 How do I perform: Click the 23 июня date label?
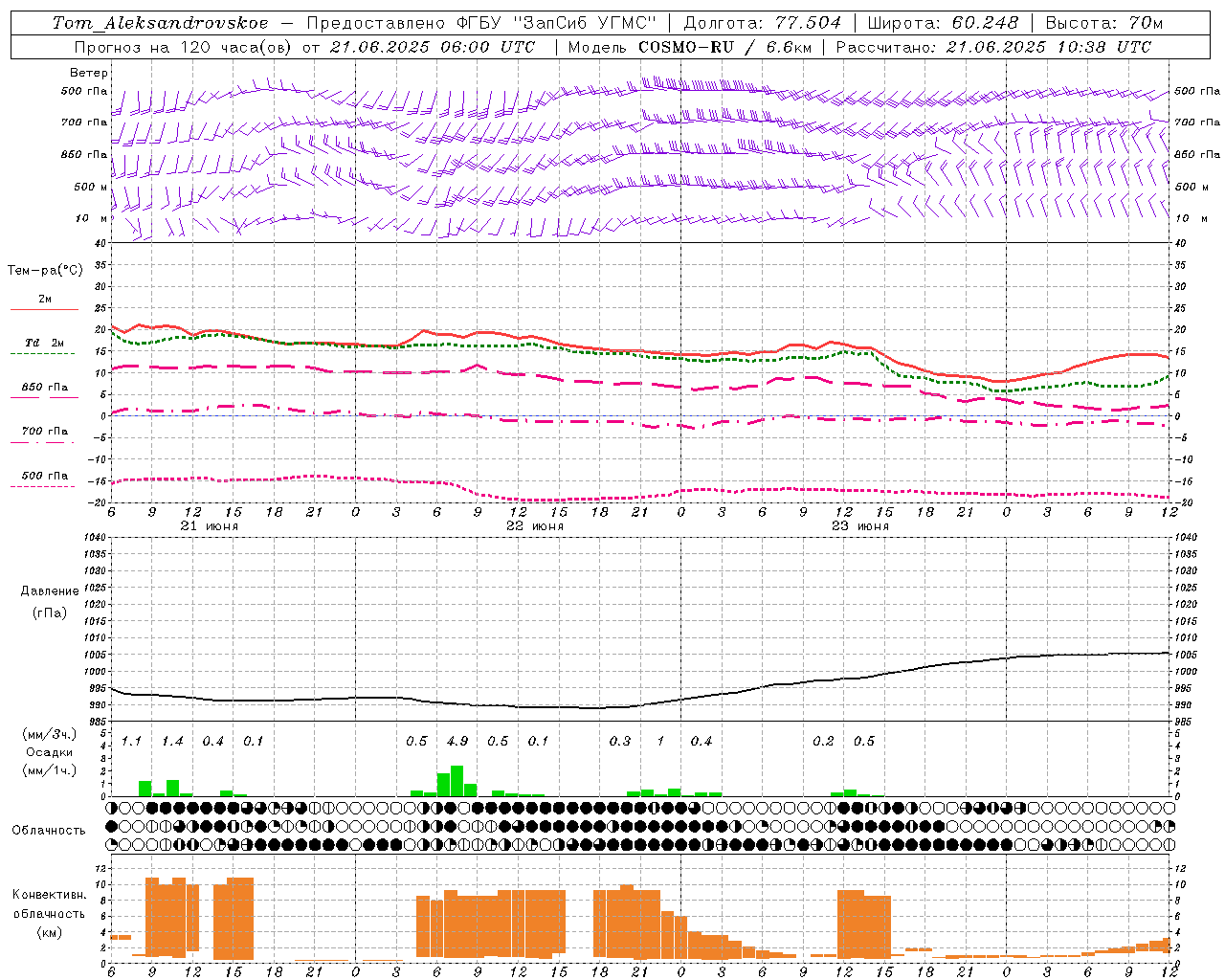click(860, 526)
